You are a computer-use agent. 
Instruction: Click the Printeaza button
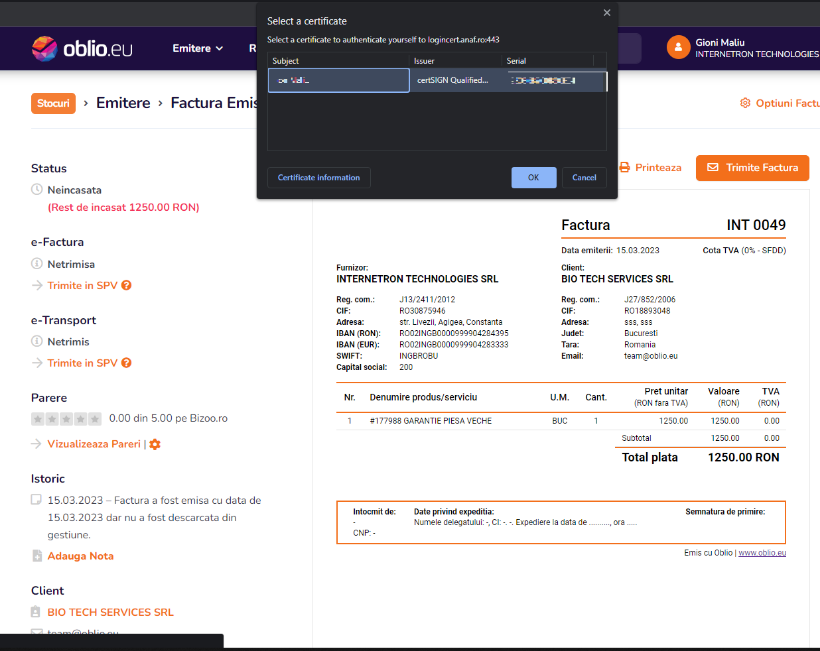click(651, 167)
